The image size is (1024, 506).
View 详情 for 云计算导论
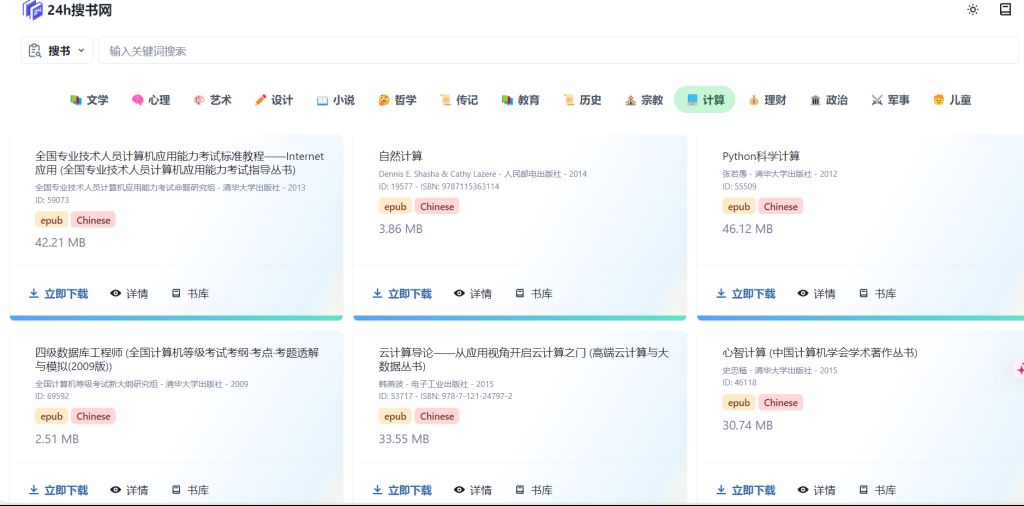click(473, 490)
